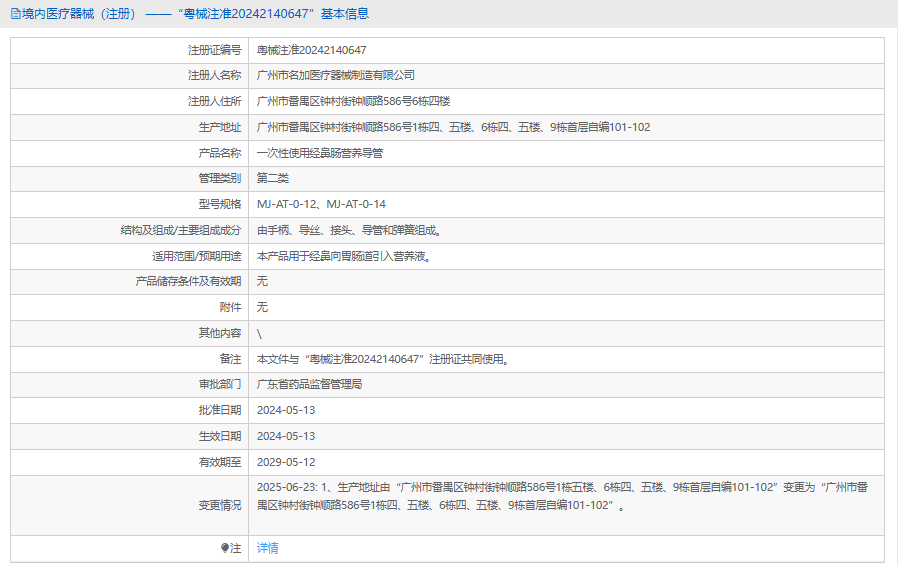Click the 变更情况 change record text dated 2025-06-23
The width and height of the screenshot is (899, 566).
coord(562,497)
